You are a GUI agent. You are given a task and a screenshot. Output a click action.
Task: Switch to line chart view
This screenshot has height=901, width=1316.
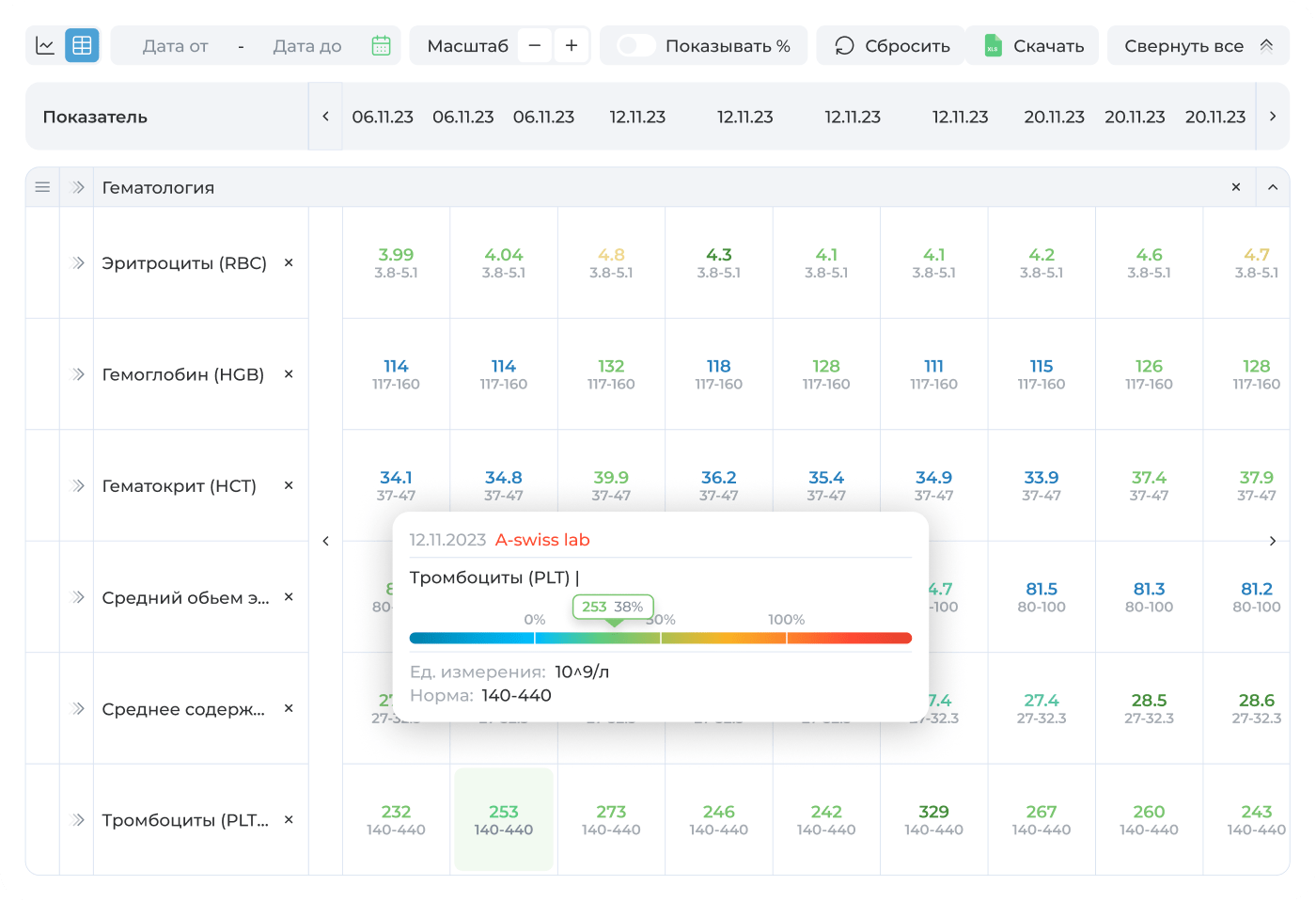pos(45,45)
